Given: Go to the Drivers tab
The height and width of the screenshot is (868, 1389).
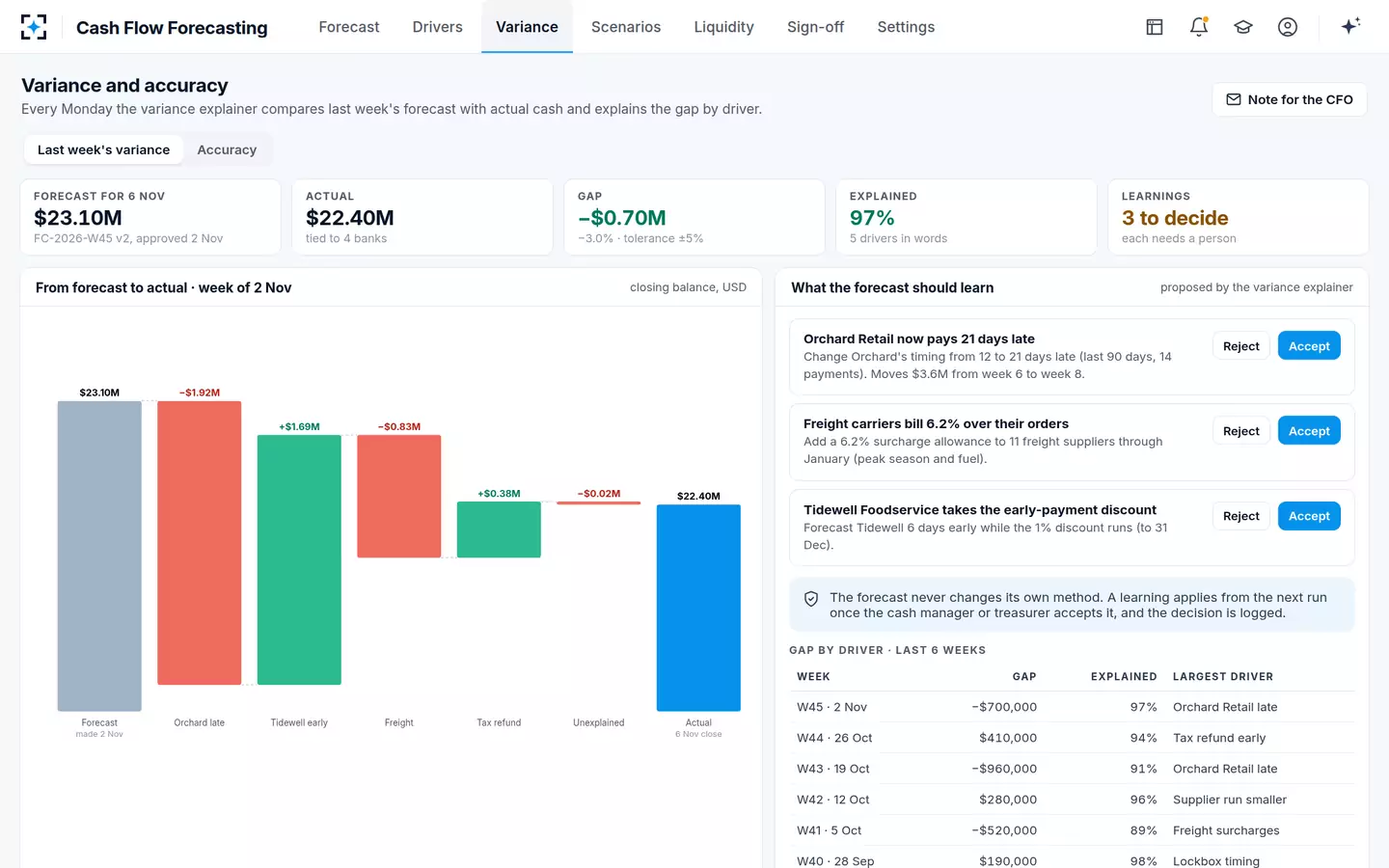Looking at the screenshot, I should coord(437,27).
